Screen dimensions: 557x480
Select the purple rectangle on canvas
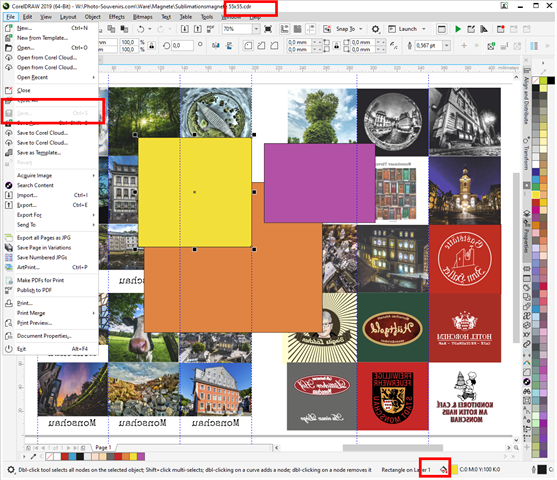point(319,183)
